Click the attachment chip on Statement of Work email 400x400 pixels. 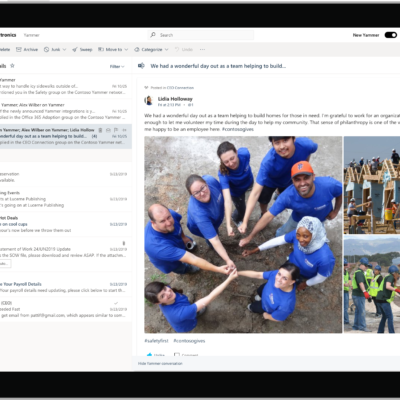pos(5,264)
